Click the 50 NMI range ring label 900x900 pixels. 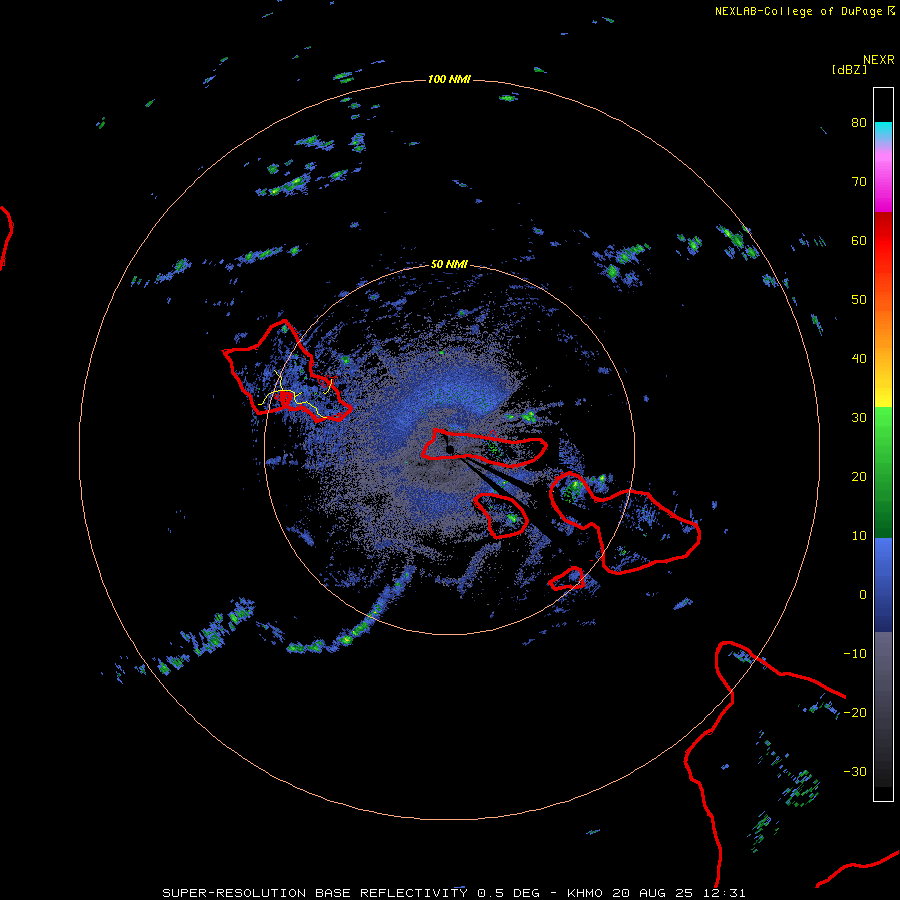click(x=449, y=265)
